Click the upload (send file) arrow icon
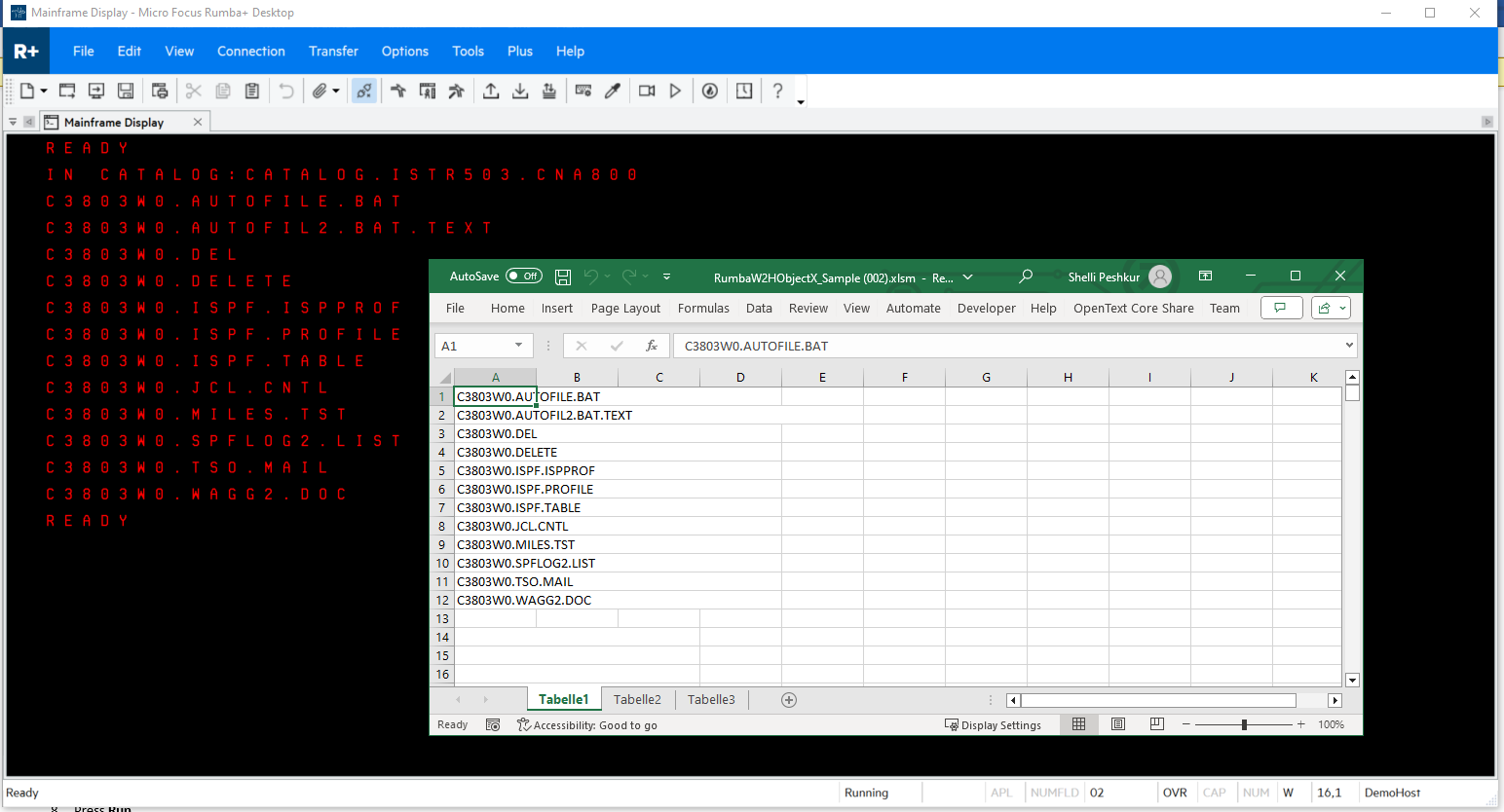 [x=491, y=91]
